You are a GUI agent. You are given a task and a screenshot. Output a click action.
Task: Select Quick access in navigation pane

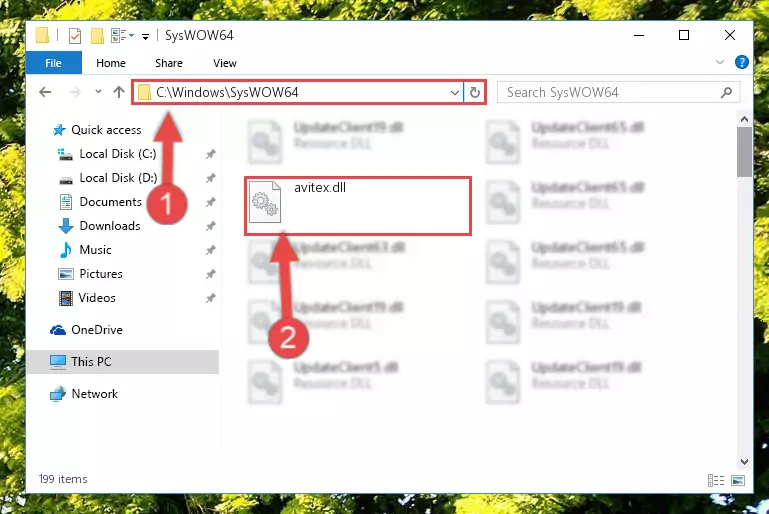[106, 130]
